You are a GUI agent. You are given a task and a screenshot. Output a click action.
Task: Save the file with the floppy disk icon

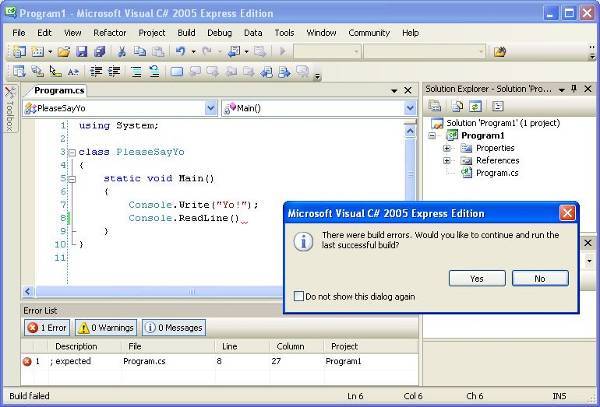[x=82, y=51]
